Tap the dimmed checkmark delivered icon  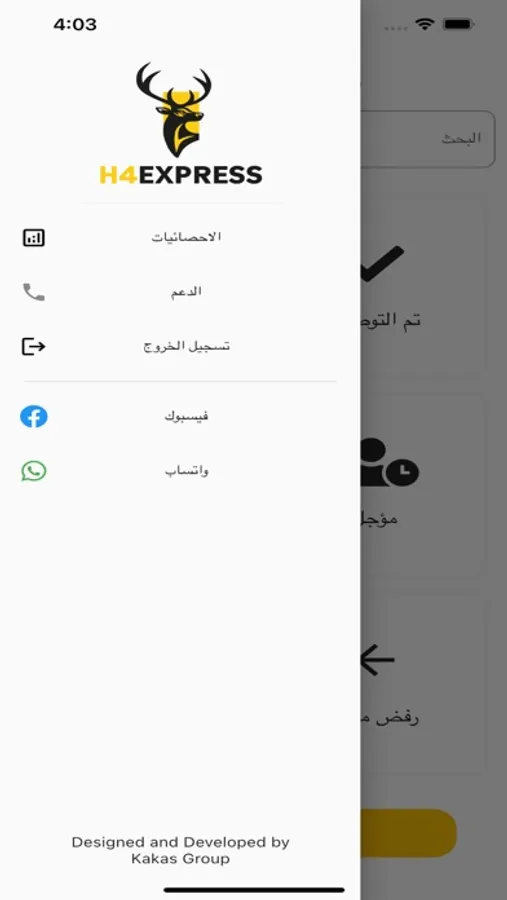[382, 263]
